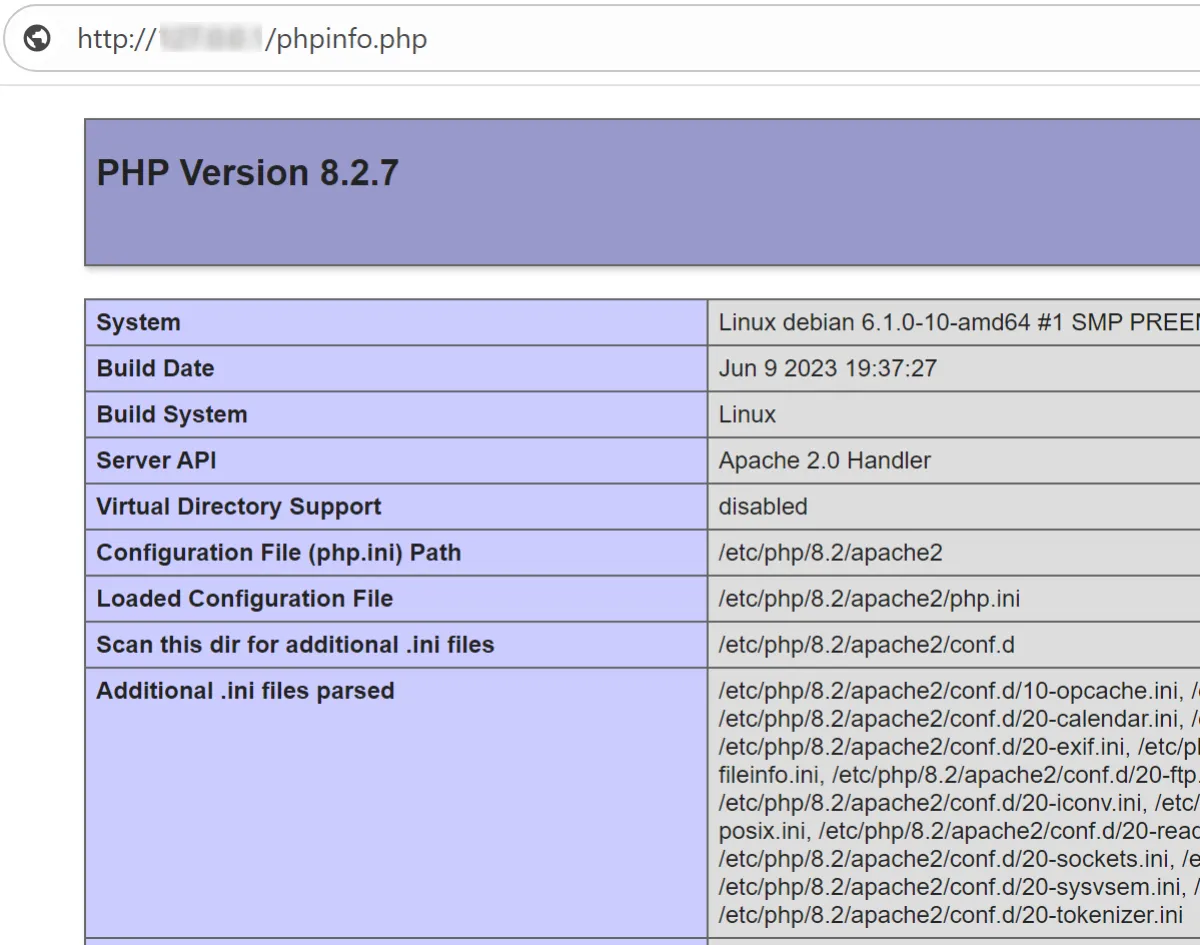1200x945 pixels.
Task: Click the Virtual Directory Support label
Action: point(238,507)
